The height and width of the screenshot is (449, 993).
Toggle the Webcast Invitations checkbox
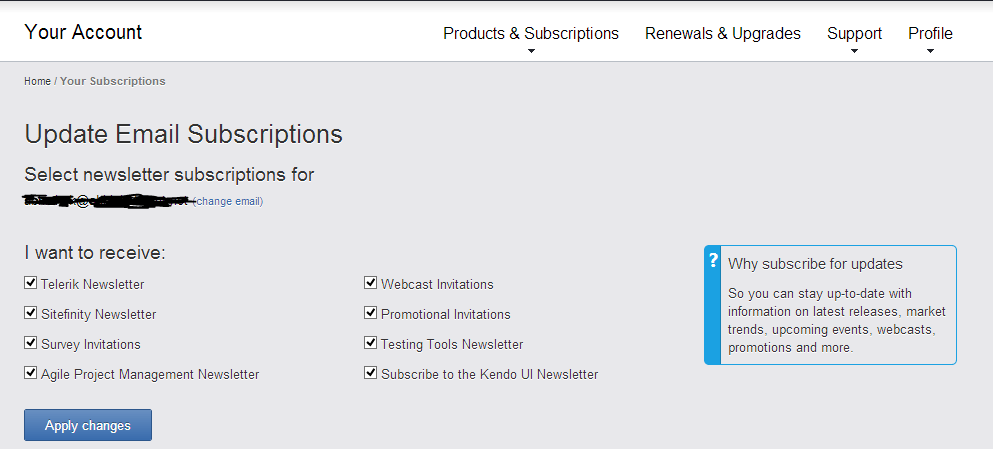[371, 283]
